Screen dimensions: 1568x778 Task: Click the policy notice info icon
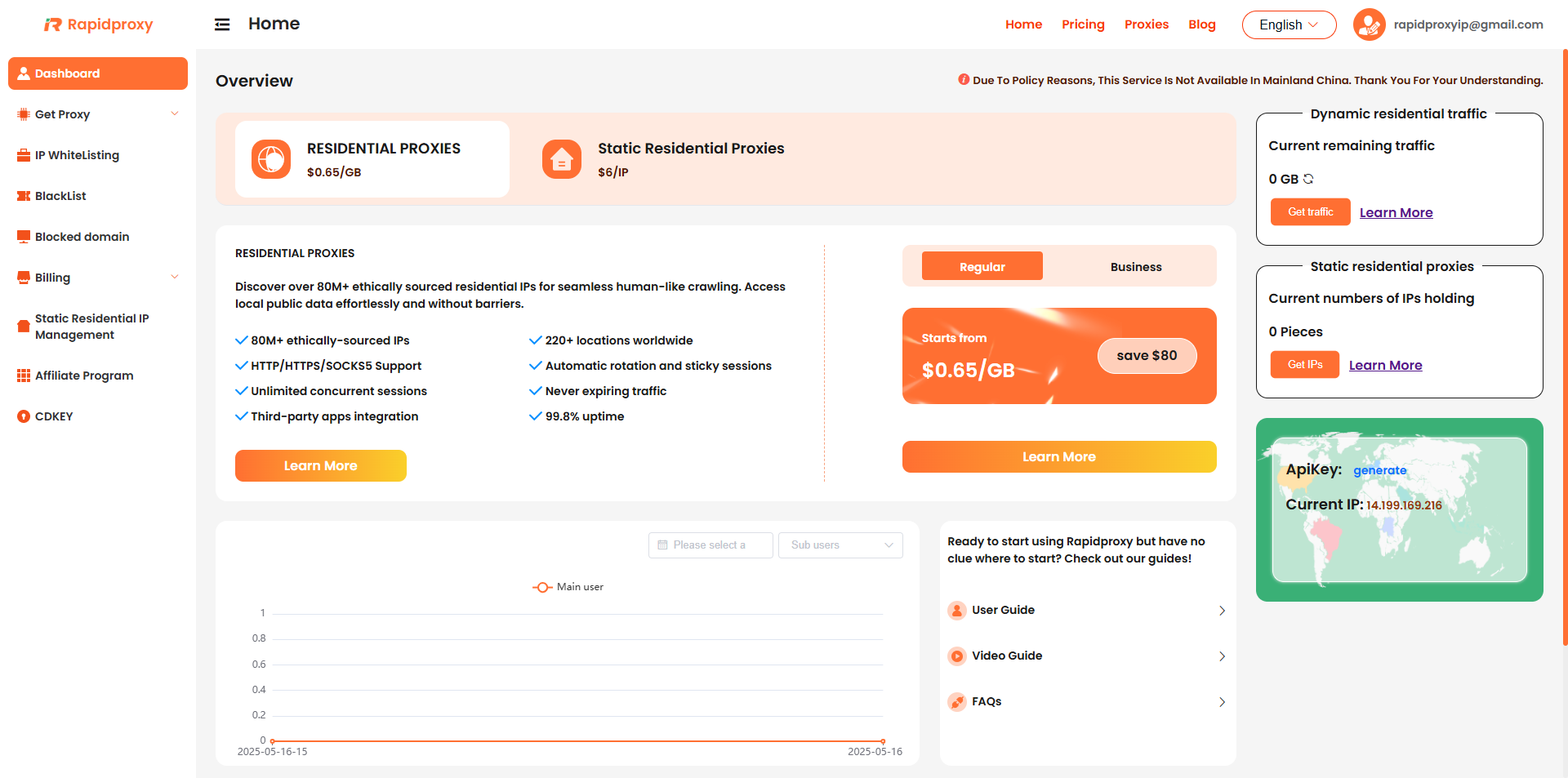(964, 79)
